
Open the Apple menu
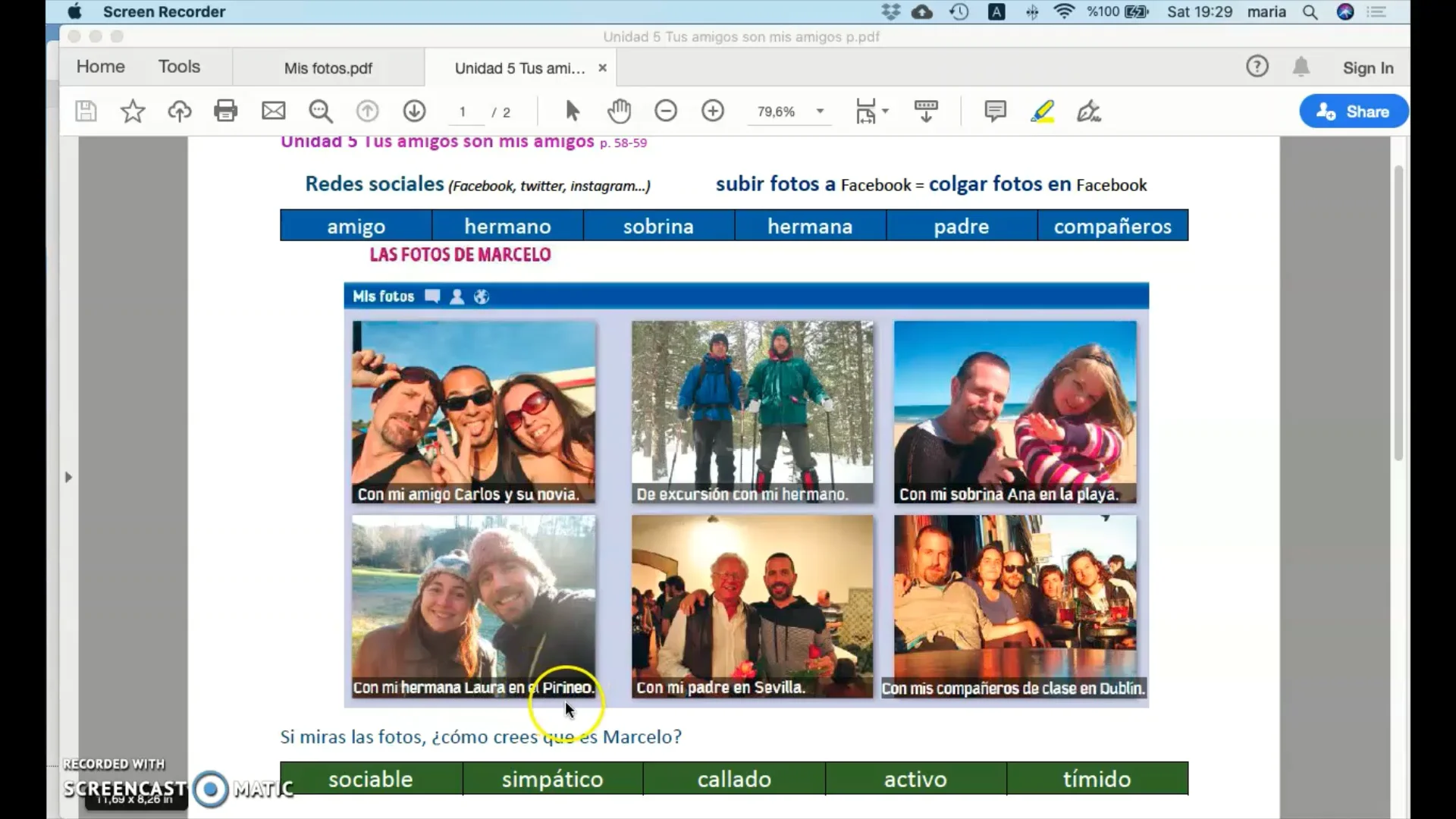(x=74, y=11)
